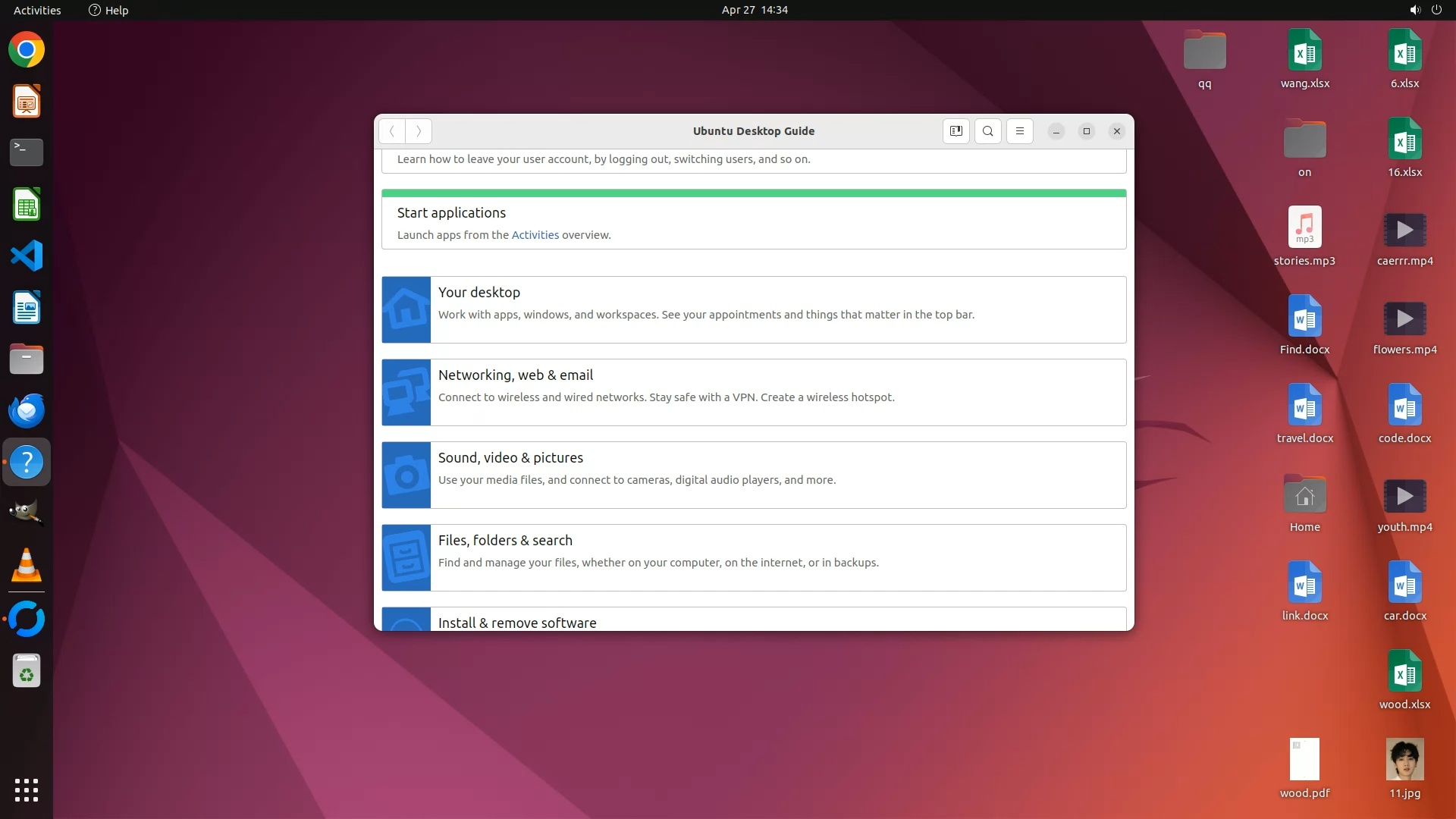
Task: Click the volume speaker icon
Action: point(1414,10)
